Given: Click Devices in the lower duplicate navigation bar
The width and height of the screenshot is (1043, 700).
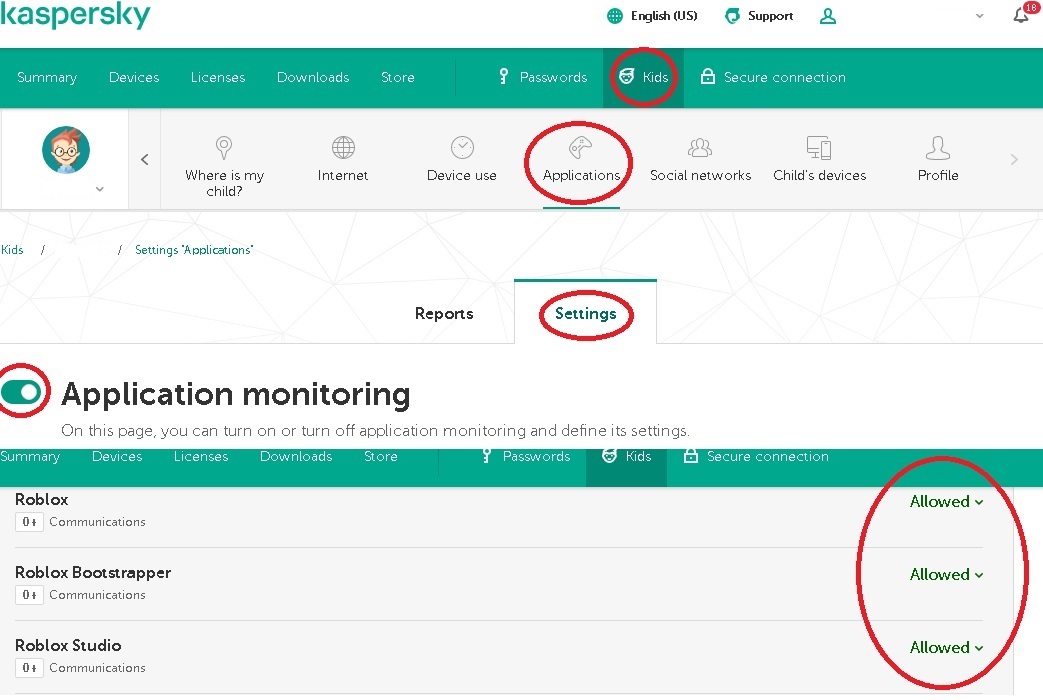Looking at the screenshot, I should click(117, 456).
